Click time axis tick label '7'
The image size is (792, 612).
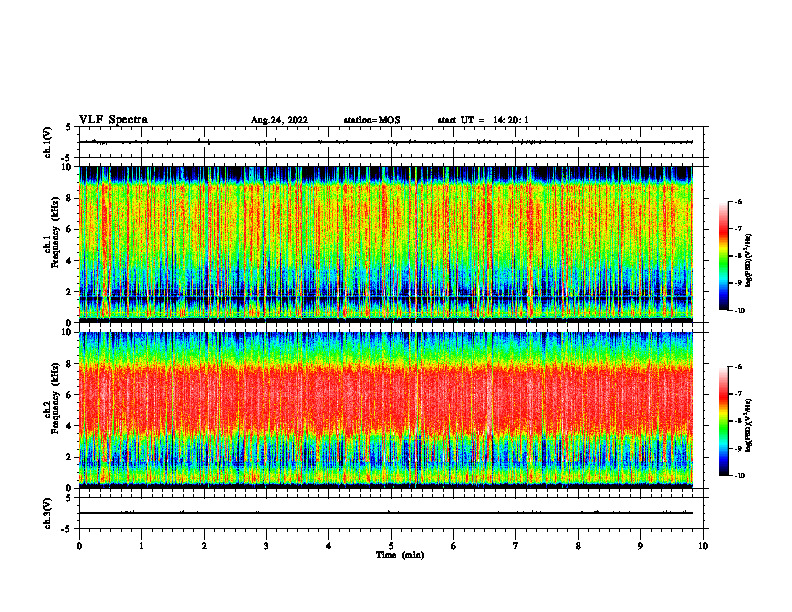[x=516, y=546]
